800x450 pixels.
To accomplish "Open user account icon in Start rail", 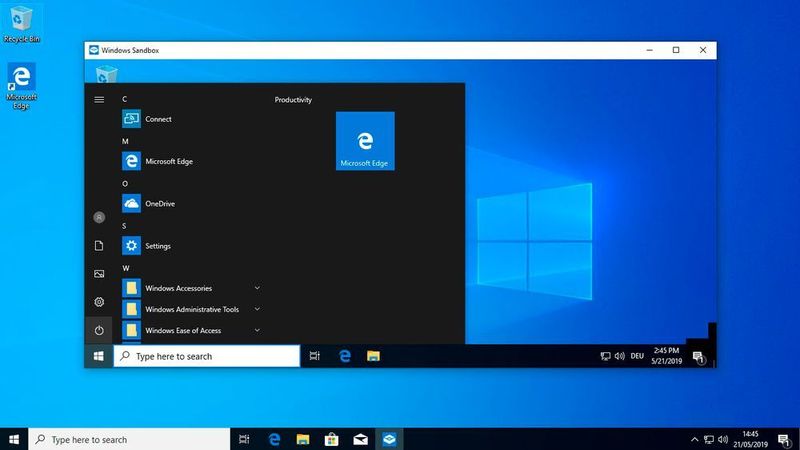I will (99, 217).
